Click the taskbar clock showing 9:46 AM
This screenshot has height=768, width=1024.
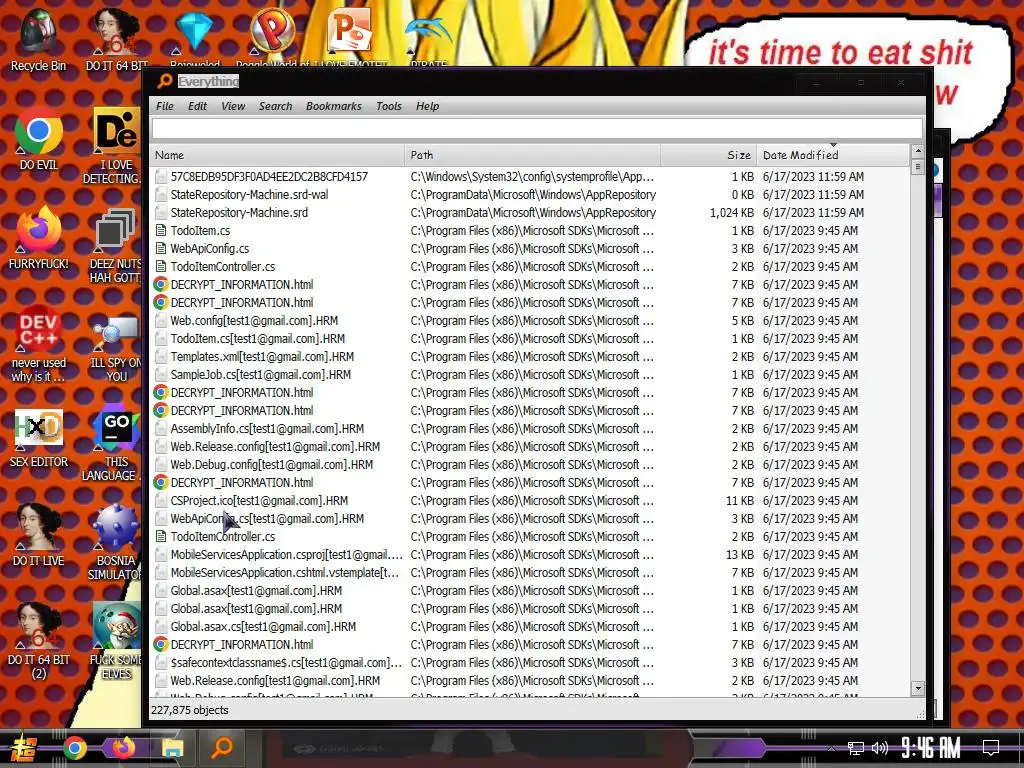[931, 747]
